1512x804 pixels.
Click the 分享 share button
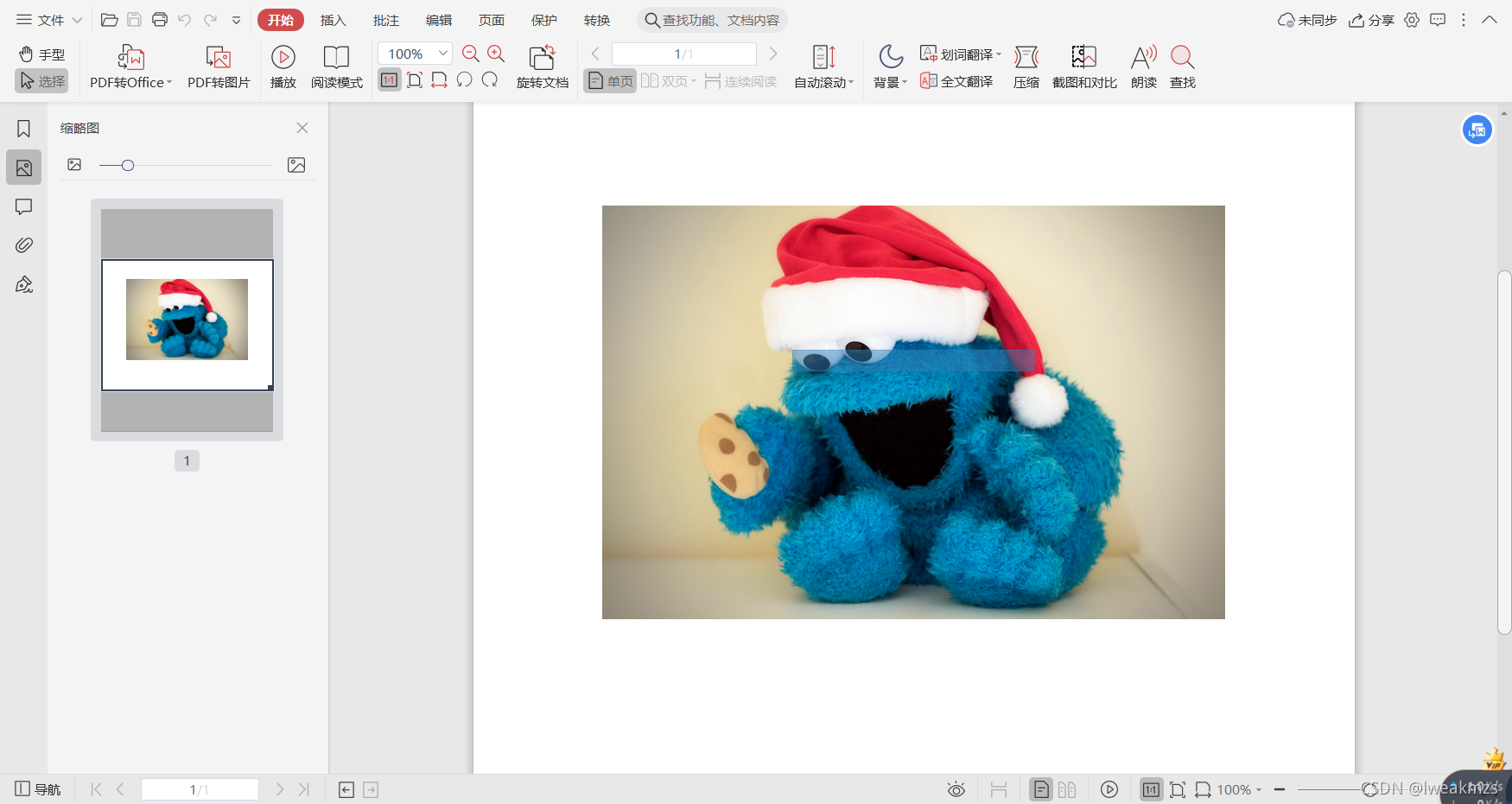coord(1371,20)
